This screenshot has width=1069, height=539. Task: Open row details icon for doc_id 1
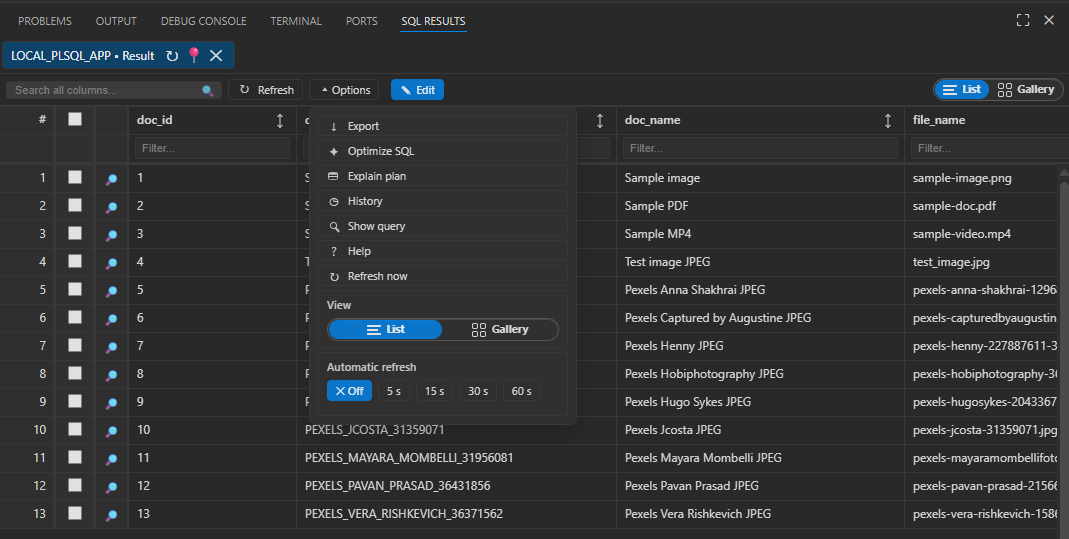(x=111, y=179)
